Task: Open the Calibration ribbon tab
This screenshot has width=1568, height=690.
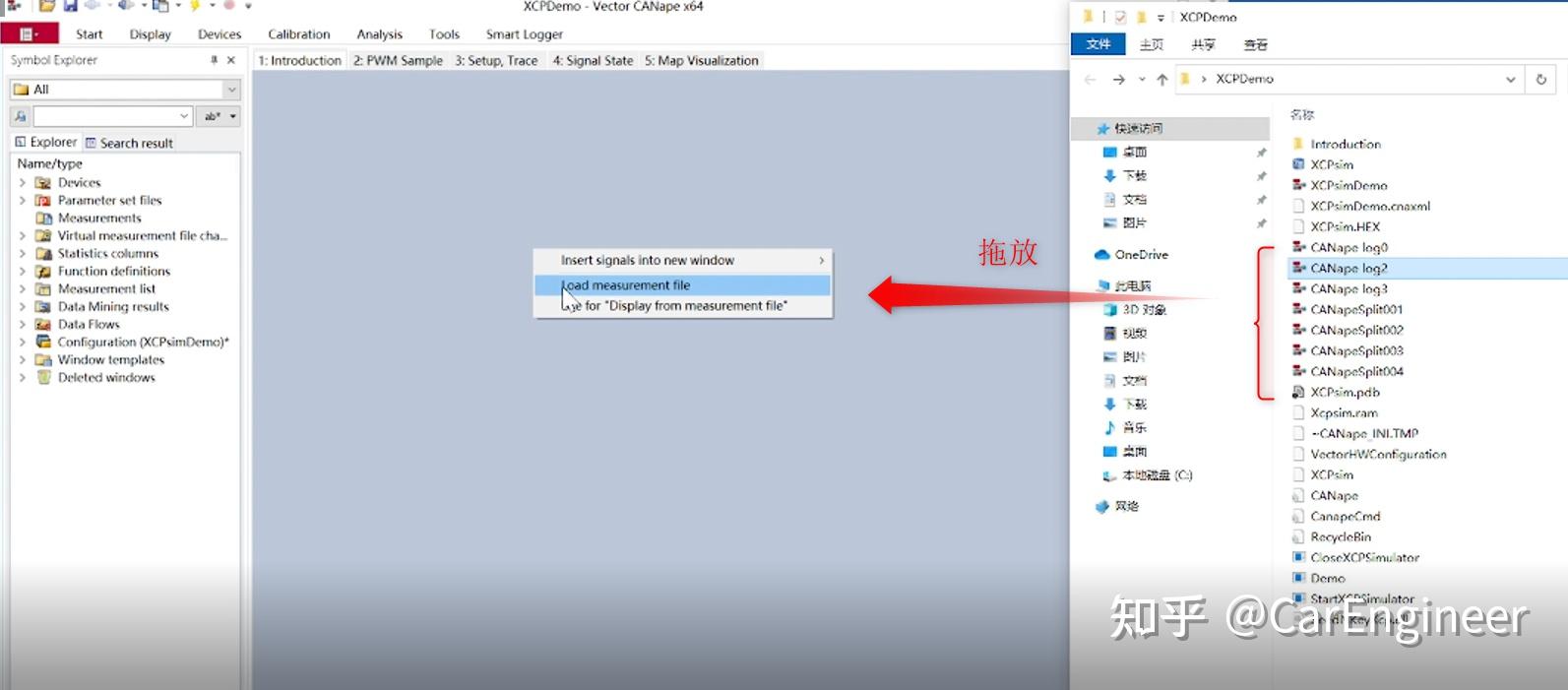Action: 299,34
